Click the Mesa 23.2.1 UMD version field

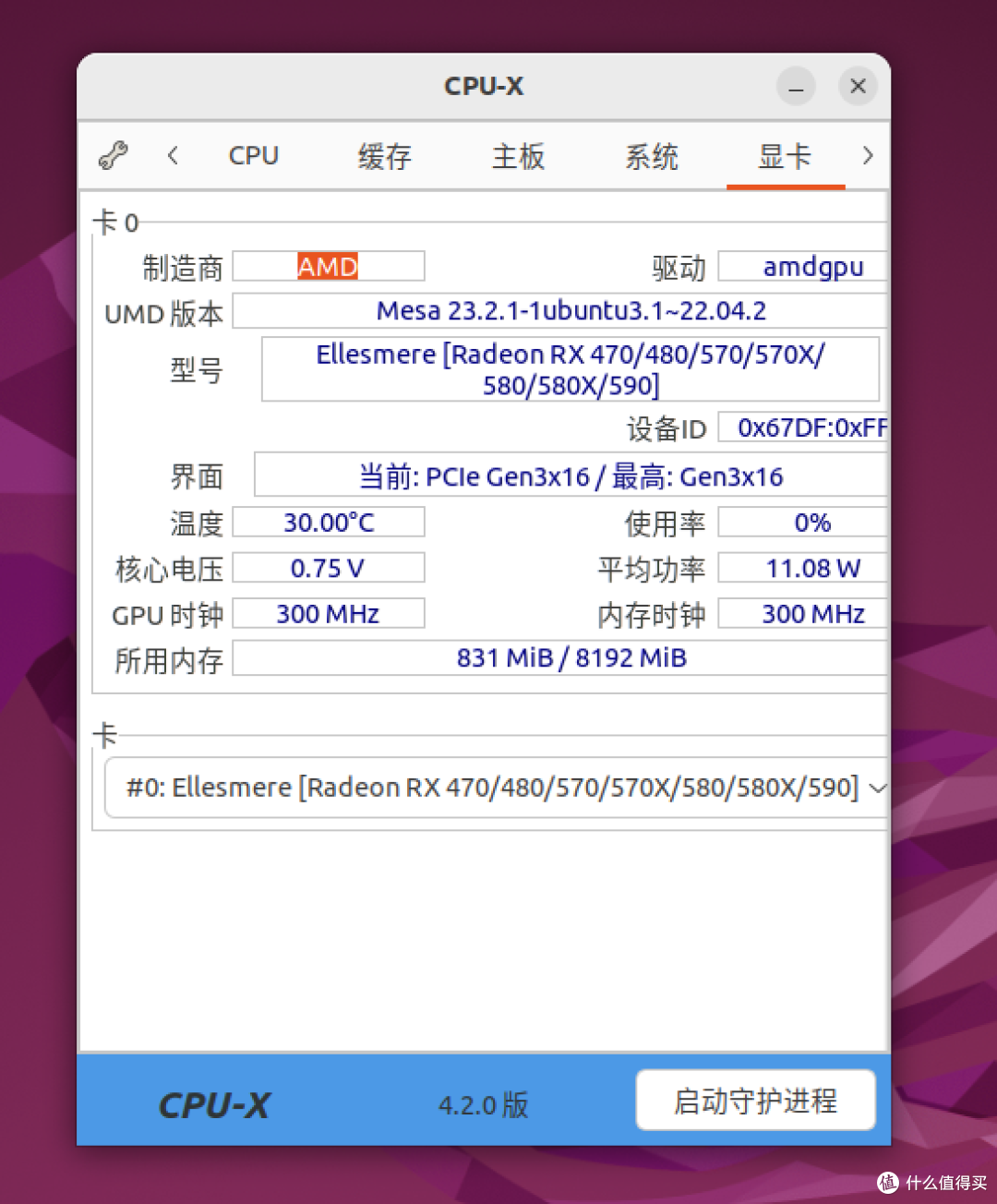point(560,311)
